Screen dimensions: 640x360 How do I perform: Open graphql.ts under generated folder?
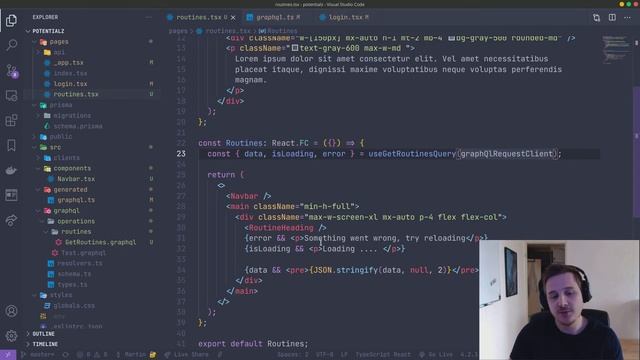click(x=76, y=200)
